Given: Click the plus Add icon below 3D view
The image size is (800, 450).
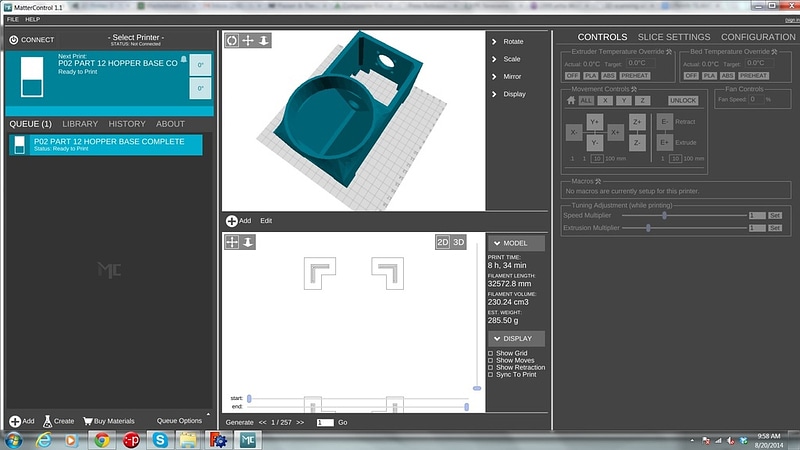Looking at the screenshot, I should click(232, 221).
